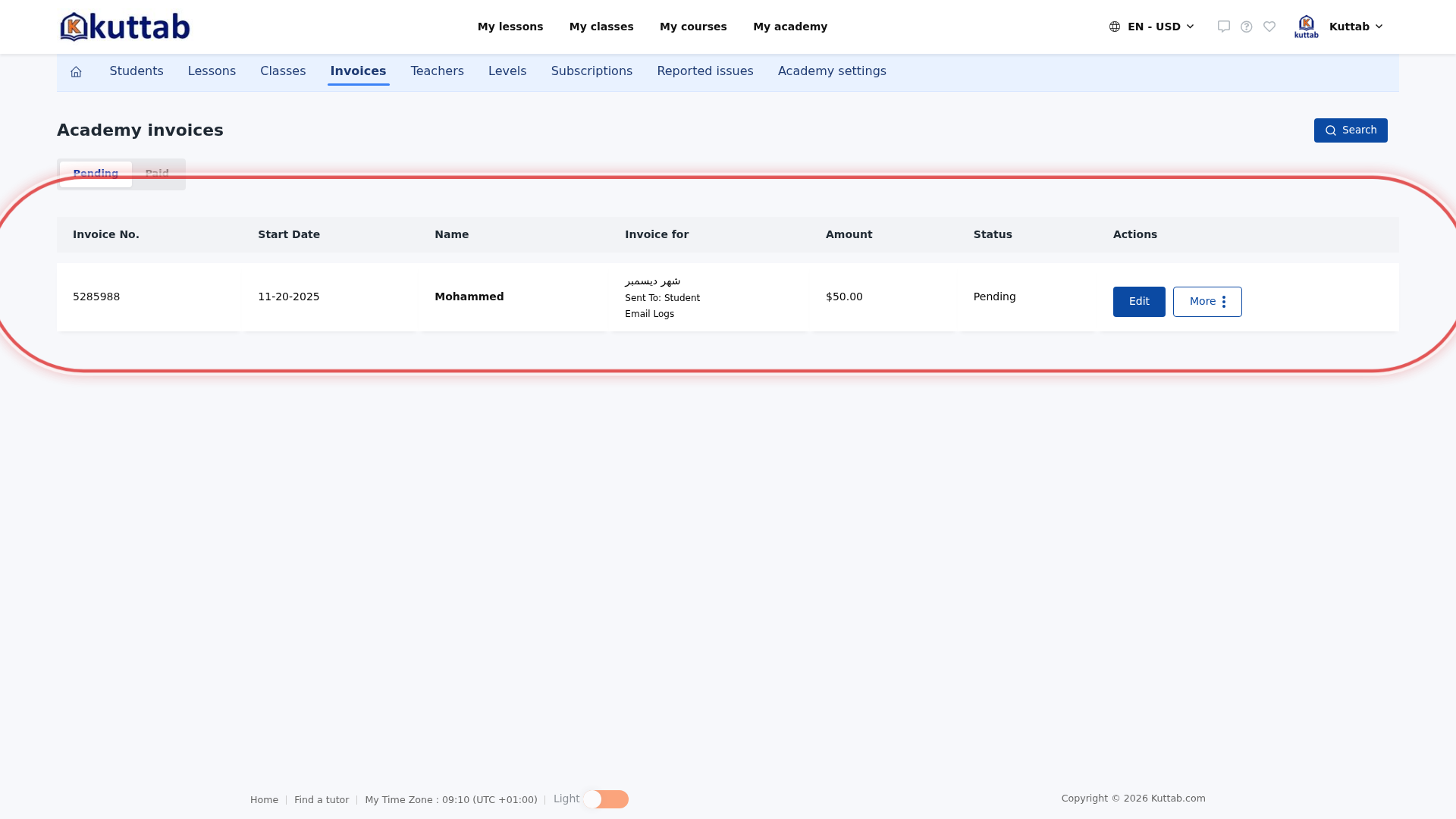
Task: Click the Status column header
Action: click(993, 234)
